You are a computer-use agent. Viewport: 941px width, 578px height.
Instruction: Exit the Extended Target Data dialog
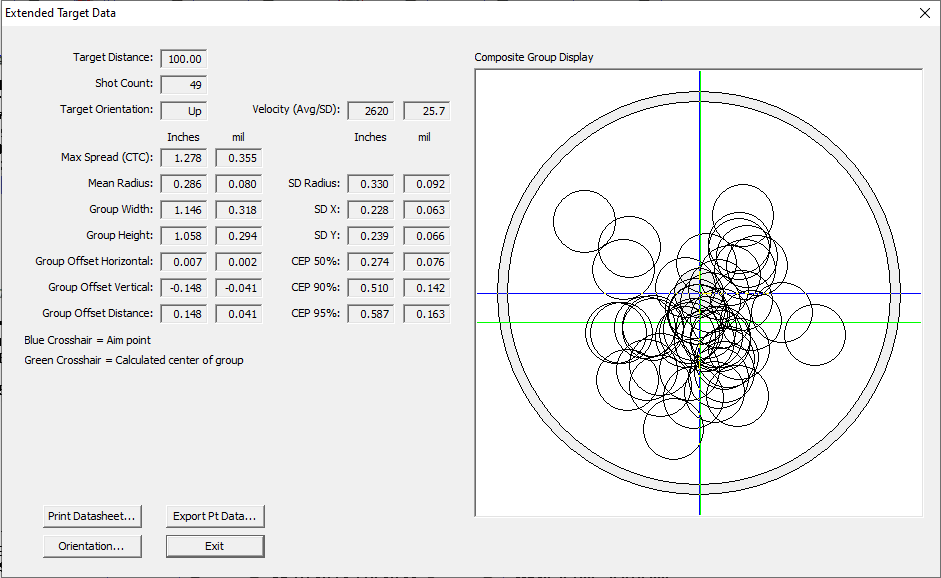(215, 546)
